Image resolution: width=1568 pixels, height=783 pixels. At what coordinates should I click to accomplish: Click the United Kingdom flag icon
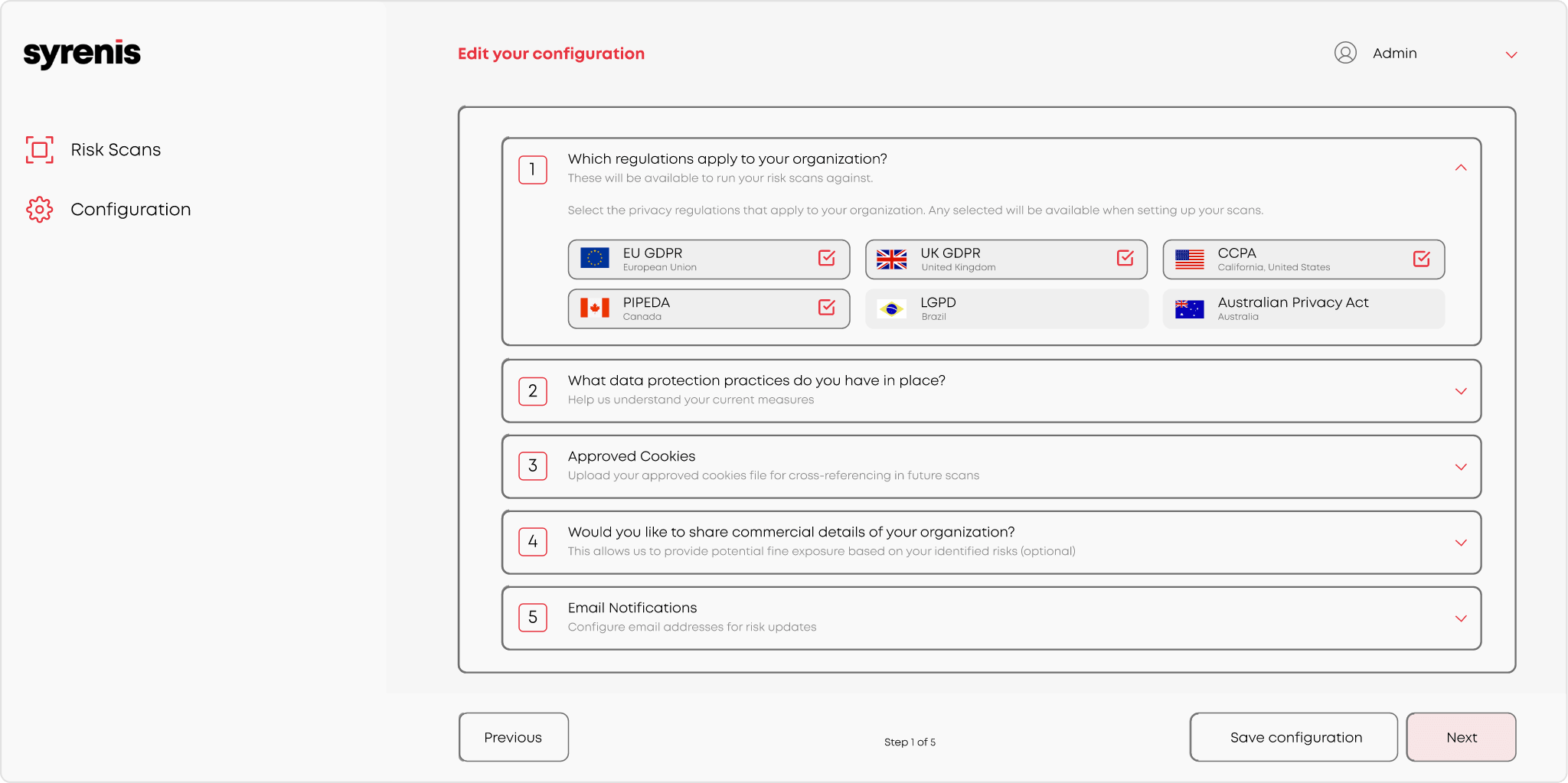(892, 259)
